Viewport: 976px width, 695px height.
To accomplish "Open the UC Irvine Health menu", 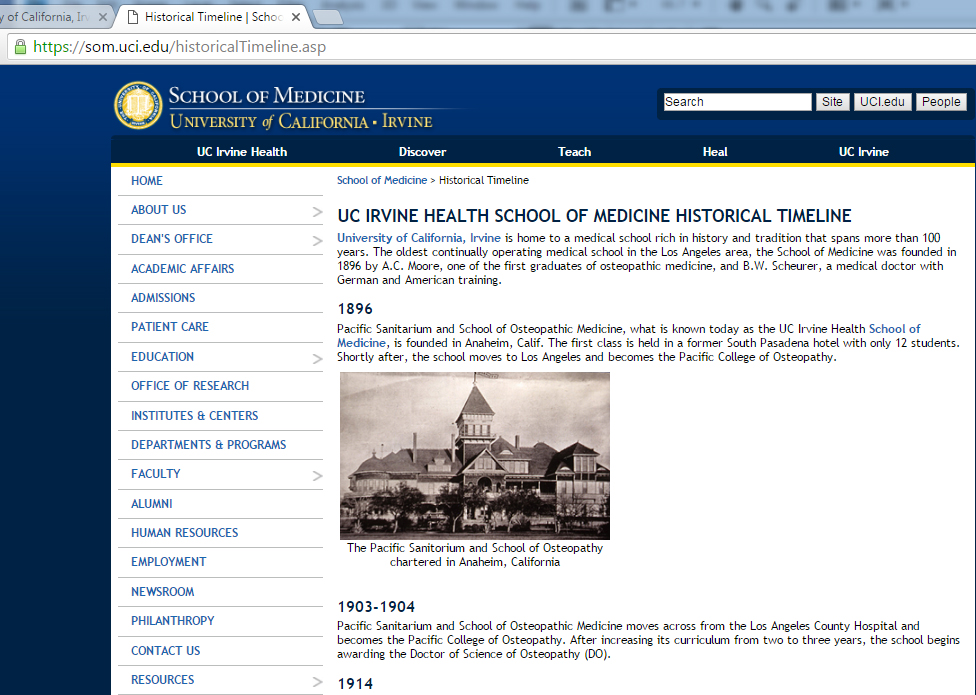I will coord(241,152).
